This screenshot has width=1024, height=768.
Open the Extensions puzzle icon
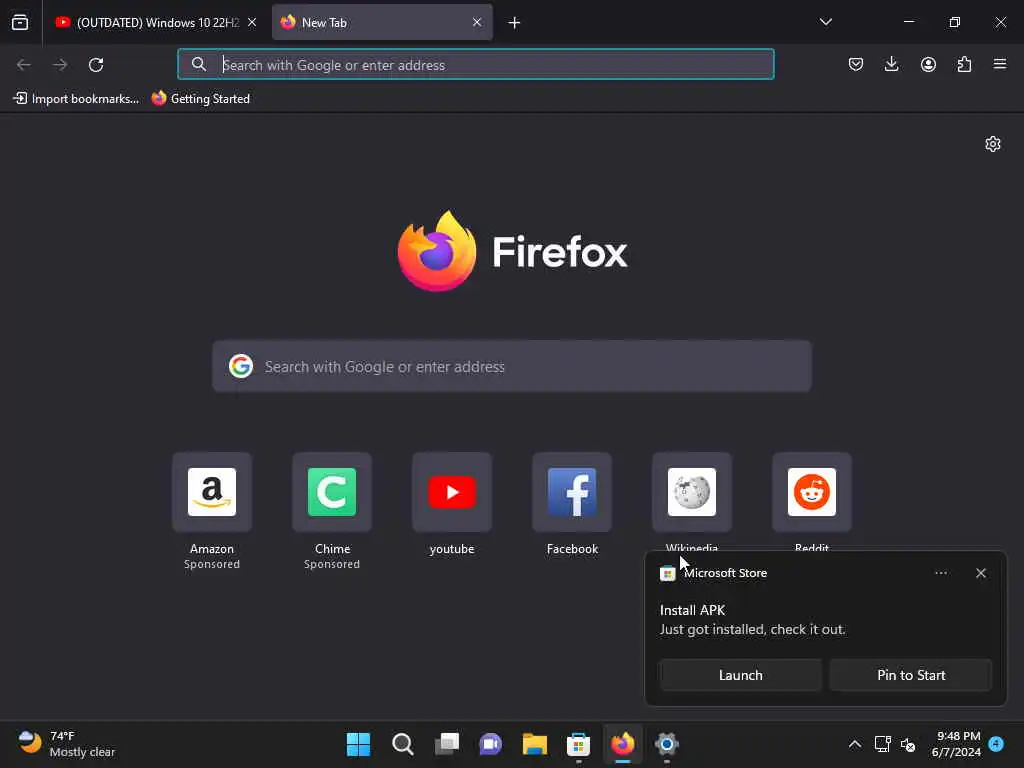point(964,64)
